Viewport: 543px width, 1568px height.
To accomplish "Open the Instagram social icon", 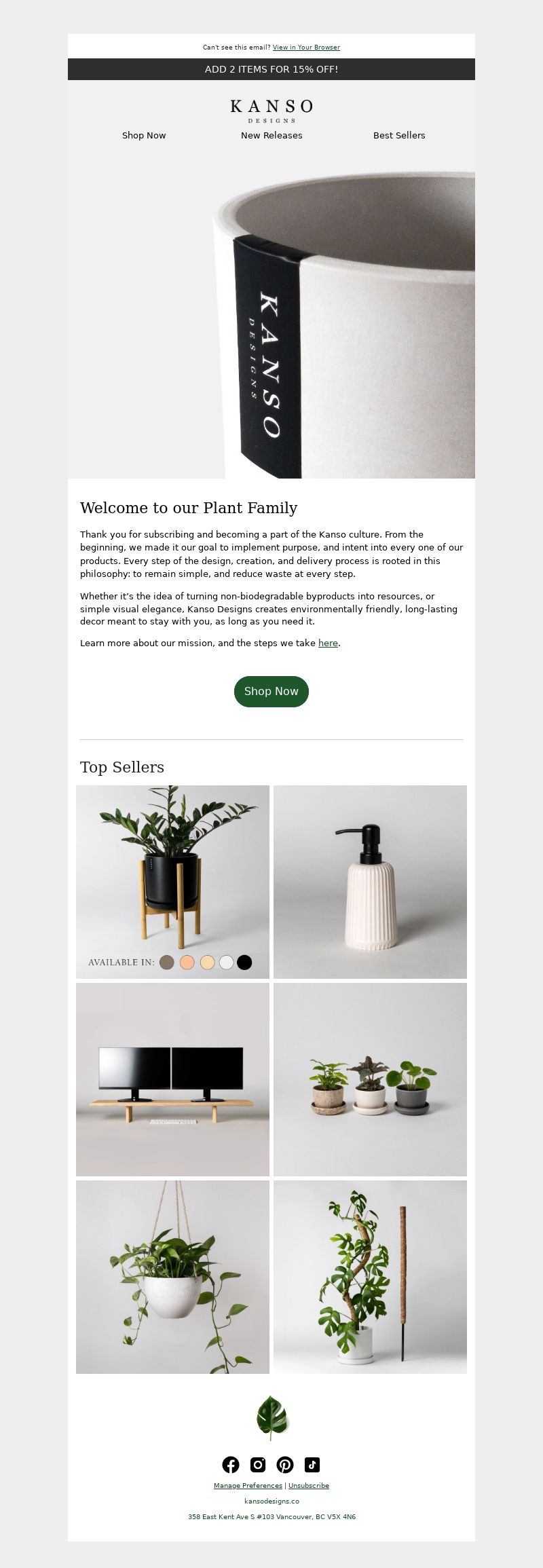I will point(258,1464).
